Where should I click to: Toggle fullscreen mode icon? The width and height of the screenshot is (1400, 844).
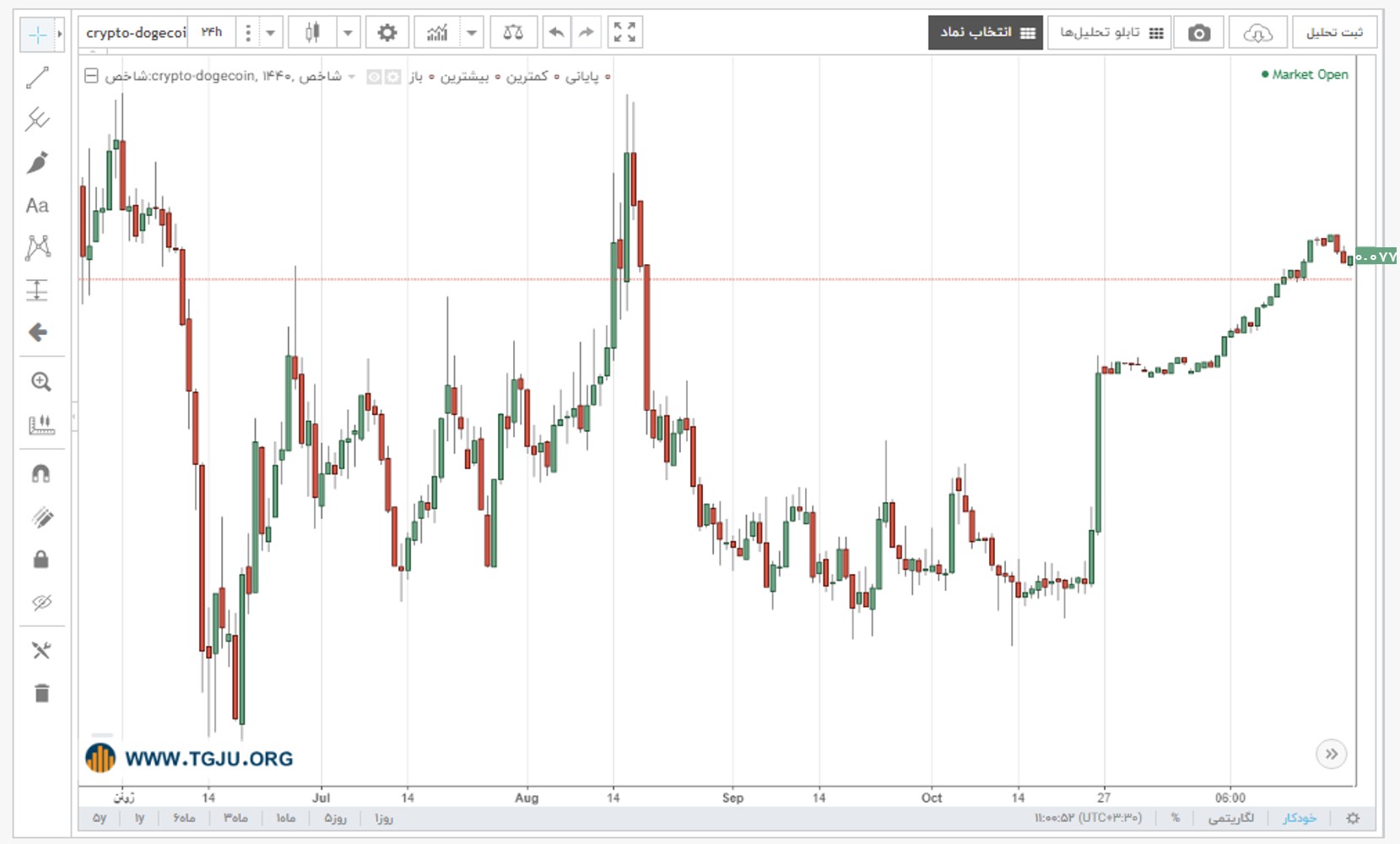(x=624, y=33)
